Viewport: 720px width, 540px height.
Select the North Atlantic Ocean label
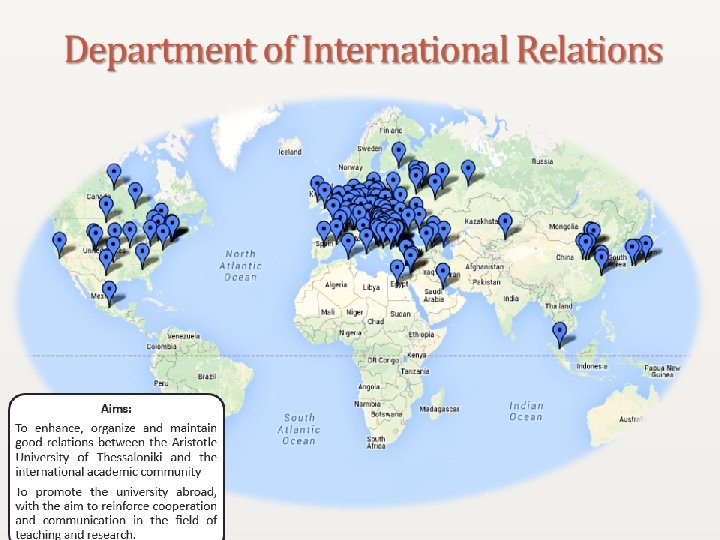pyautogui.click(x=240, y=265)
